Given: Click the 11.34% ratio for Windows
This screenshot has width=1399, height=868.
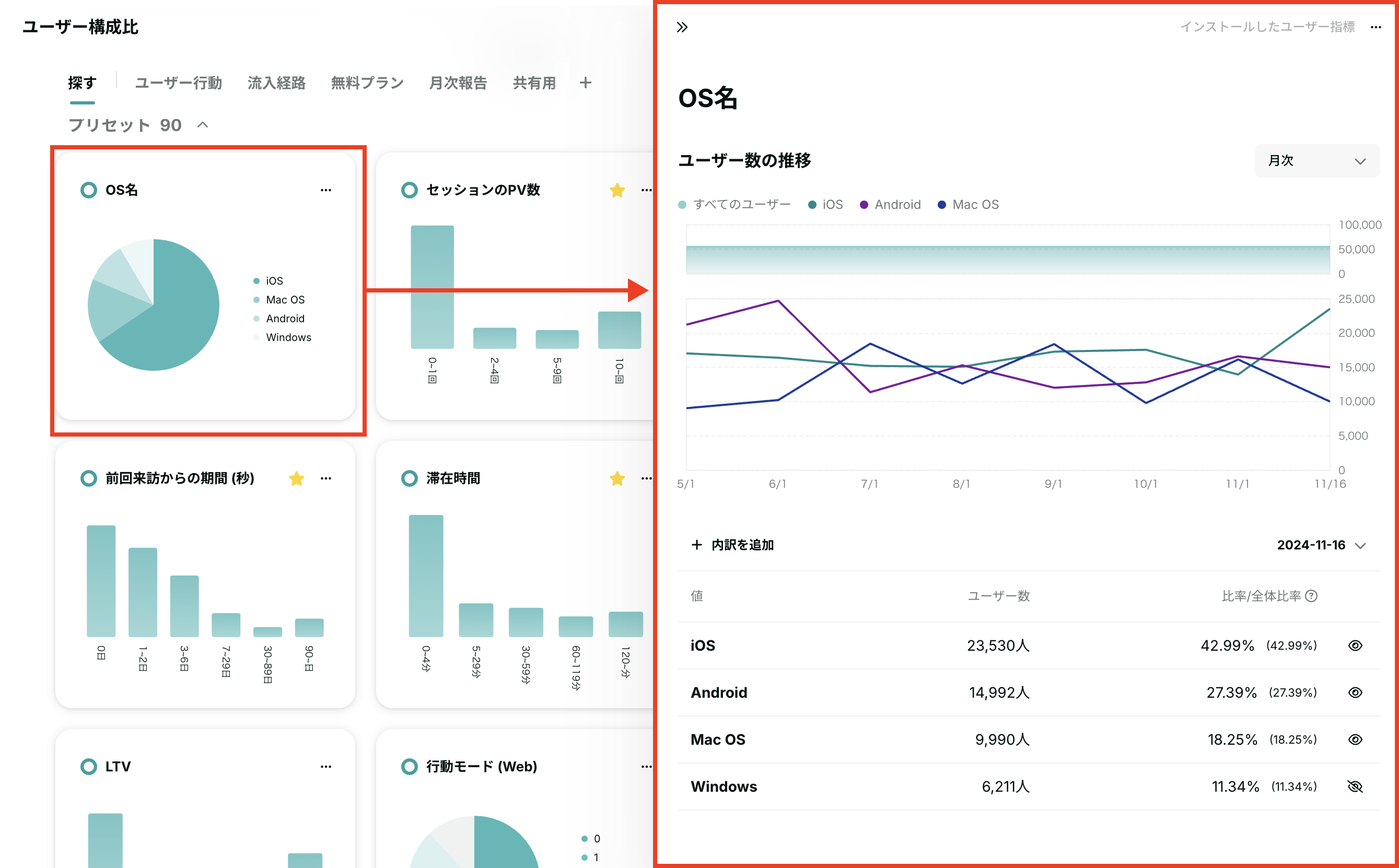Looking at the screenshot, I should [1235, 787].
